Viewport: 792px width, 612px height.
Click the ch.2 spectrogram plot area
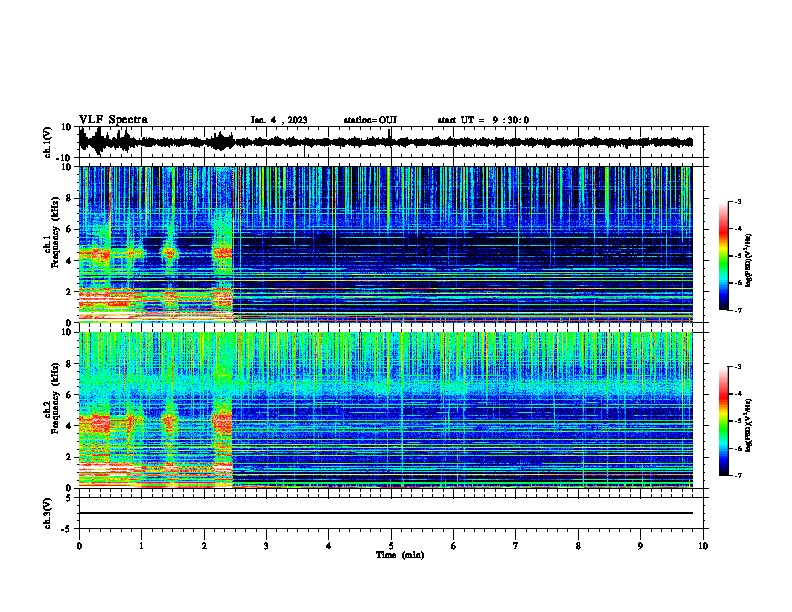[x=386, y=410]
